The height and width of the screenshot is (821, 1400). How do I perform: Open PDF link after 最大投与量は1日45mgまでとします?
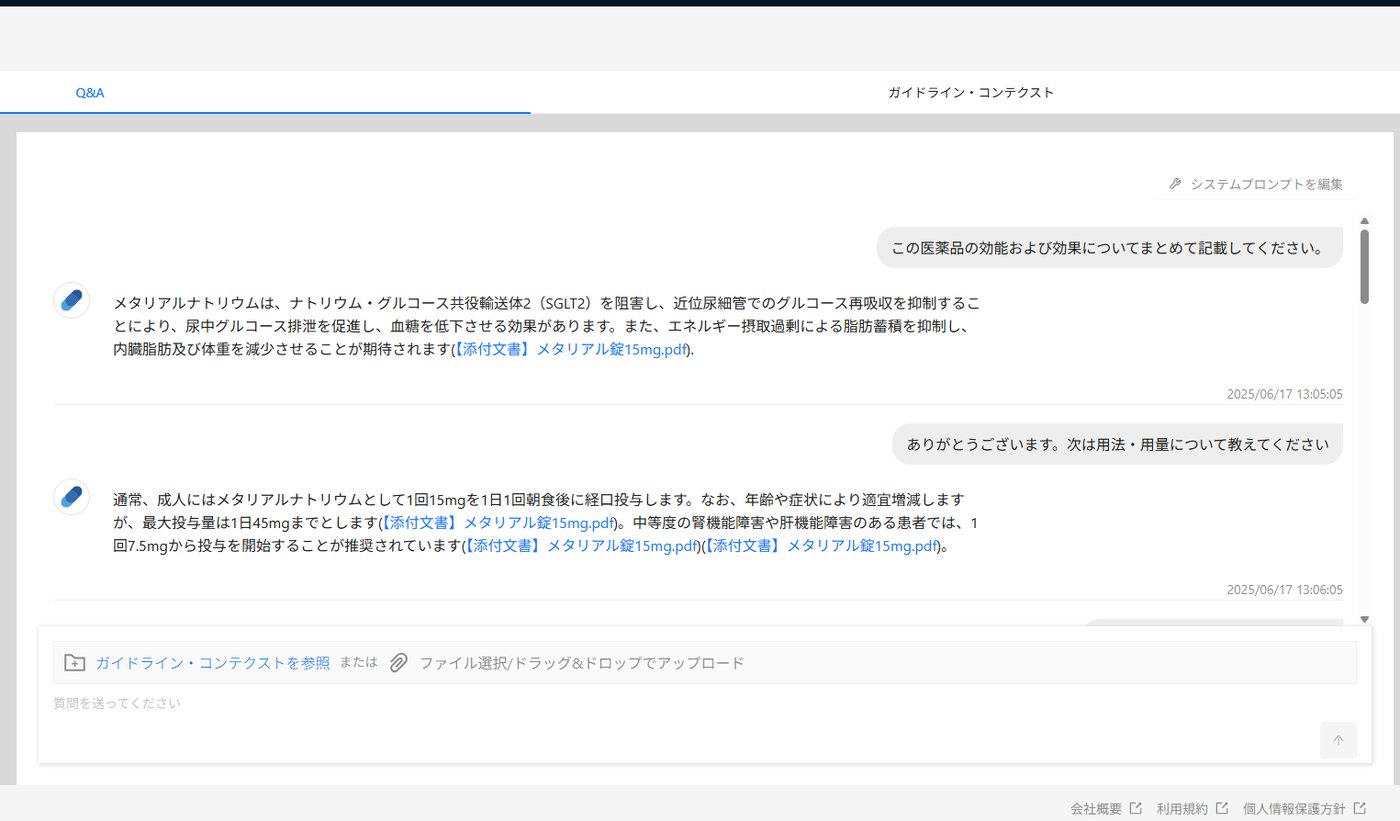(498, 522)
